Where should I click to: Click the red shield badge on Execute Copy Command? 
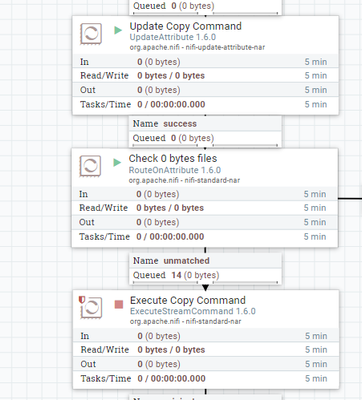pyautogui.click(x=82, y=300)
